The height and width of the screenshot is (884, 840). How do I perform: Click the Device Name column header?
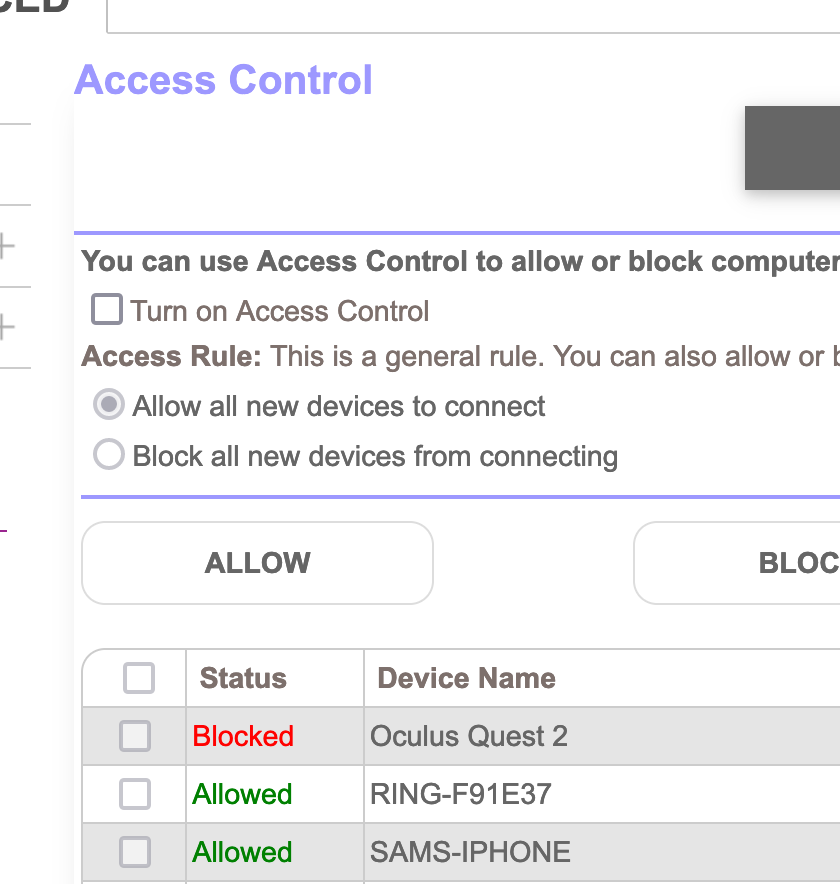point(466,678)
